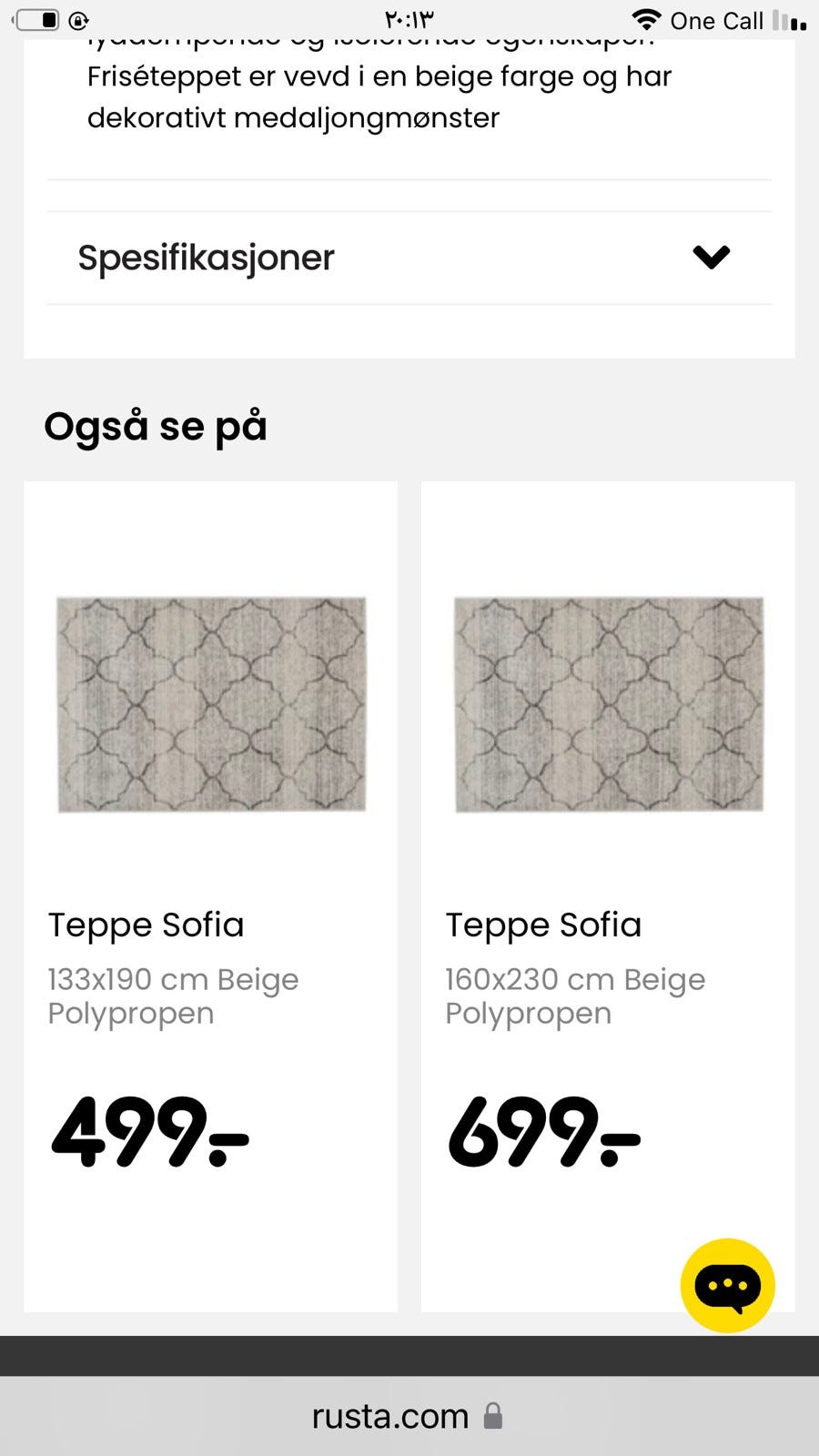Open the 160x230 cm Teppe Sofia image
The height and width of the screenshot is (1456, 819).
[x=608, y=703]
